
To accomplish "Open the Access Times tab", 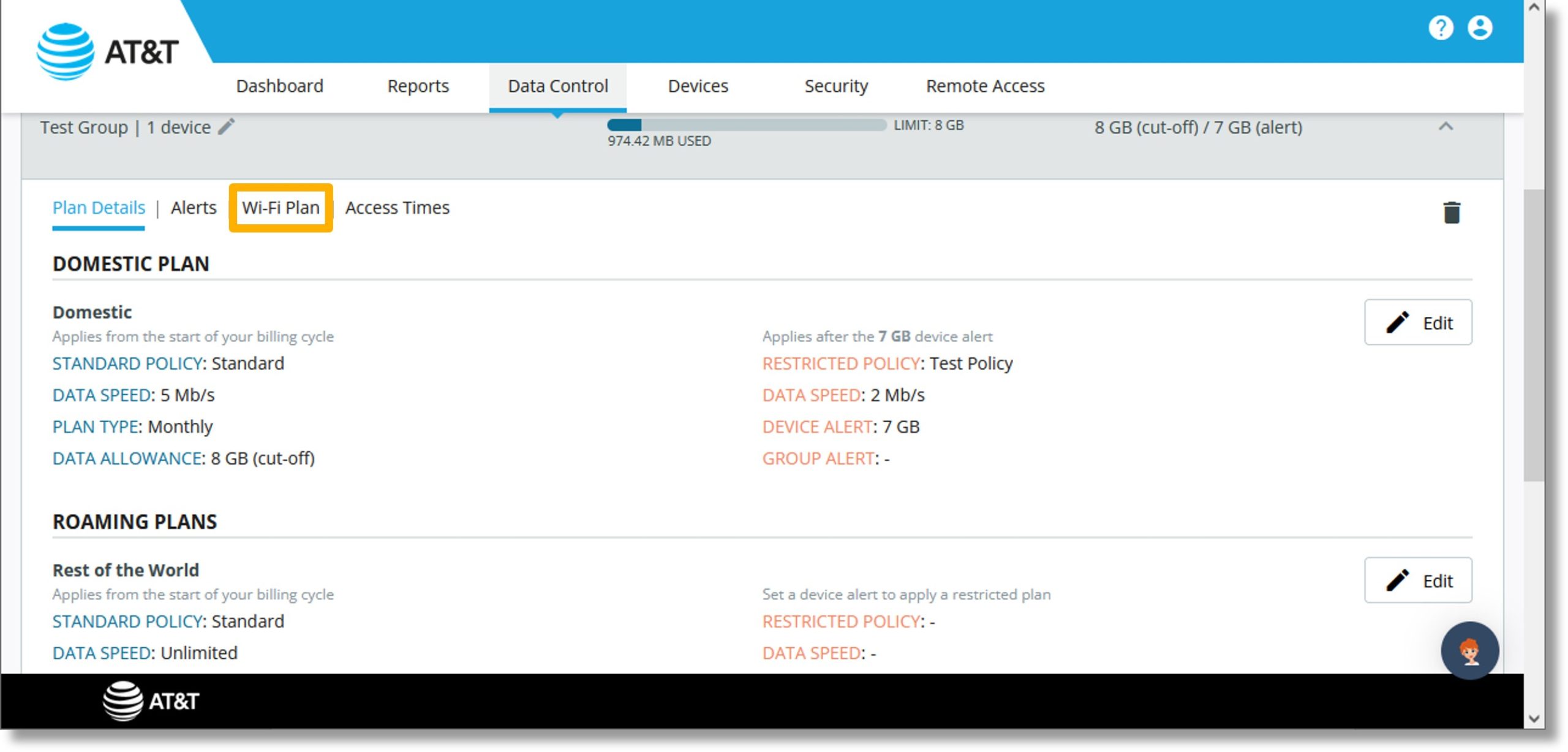I will click(397, 207).
